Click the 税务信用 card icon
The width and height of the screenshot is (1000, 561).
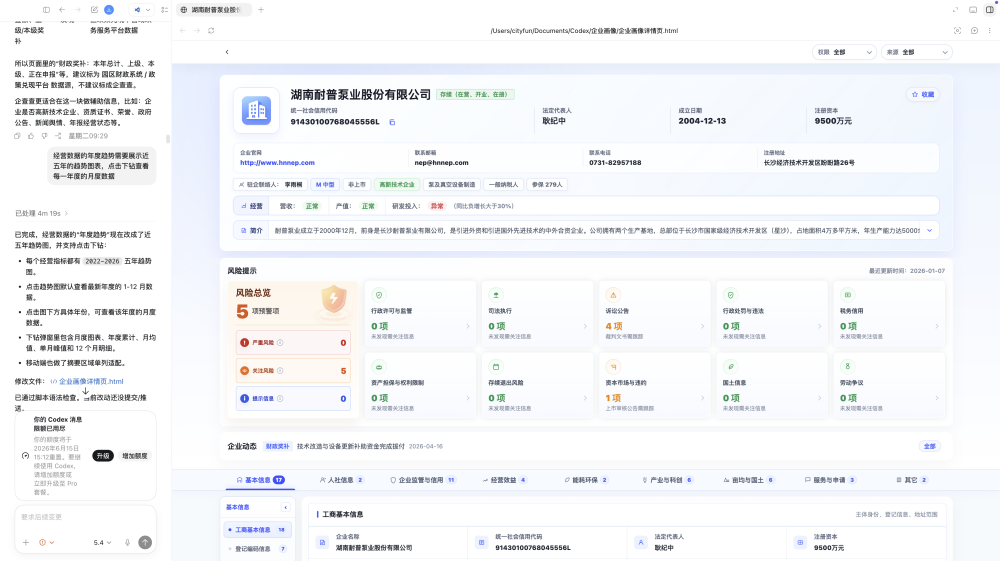848,295
